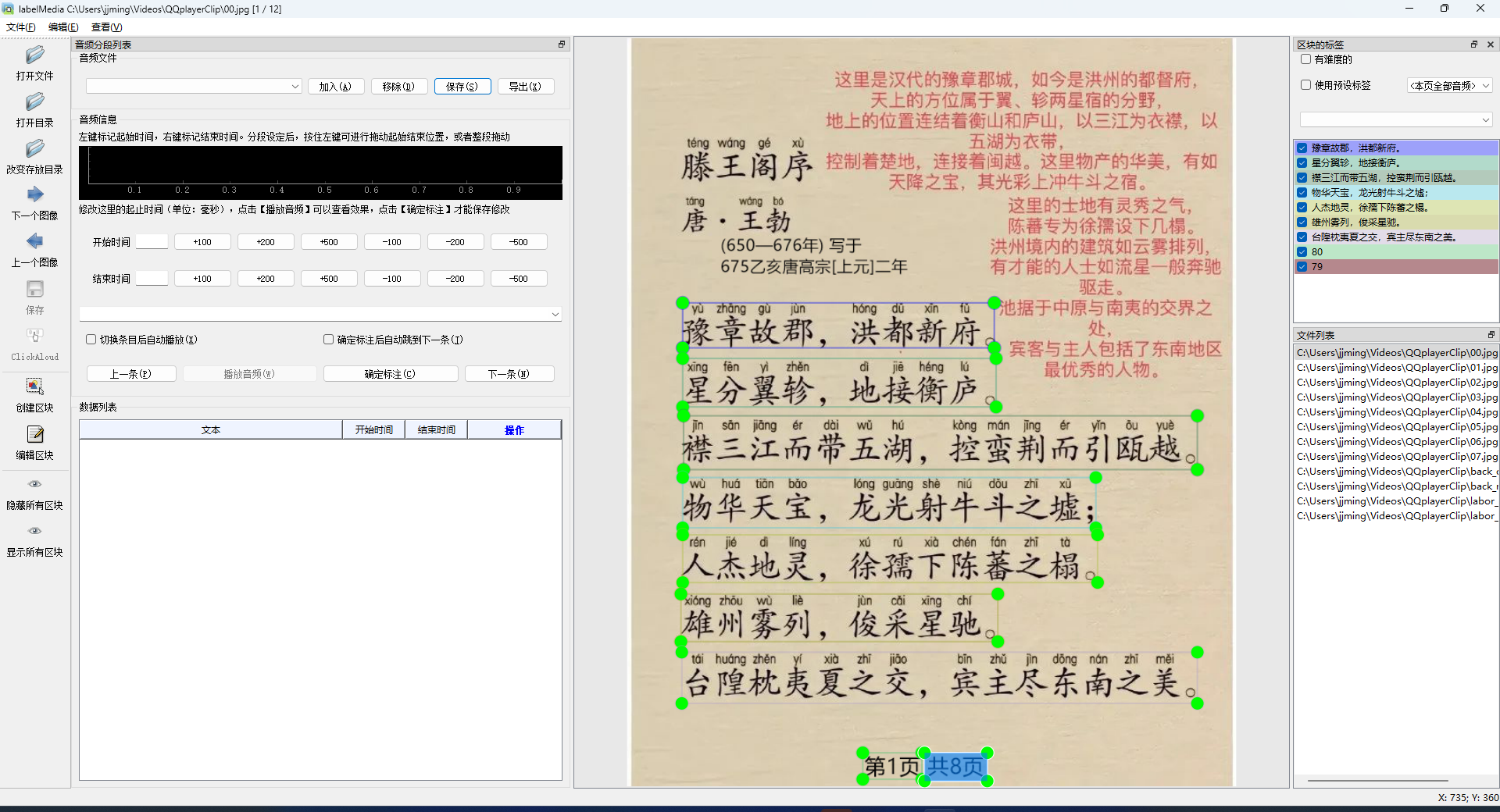The height and width of the screenshot is (812, 1500).
Task: Add +500 to the 开始时间 start time
Action: point(329,242)
